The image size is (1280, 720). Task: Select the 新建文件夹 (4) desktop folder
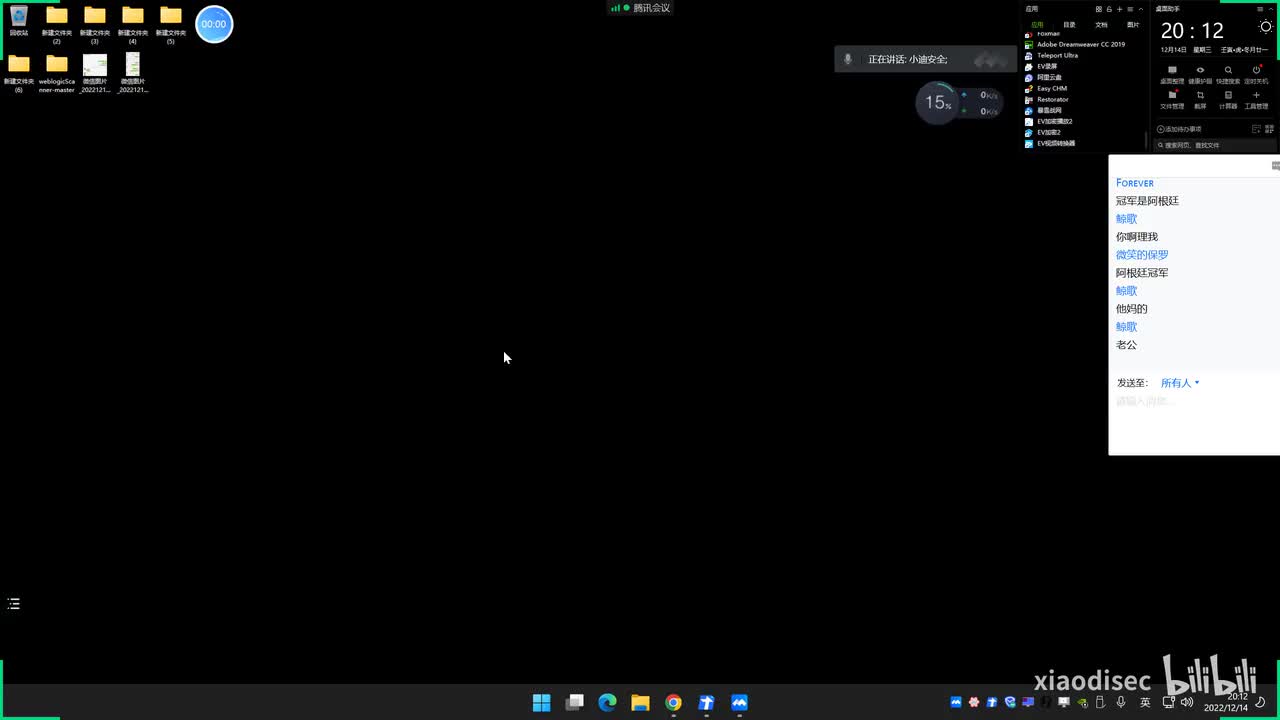[133, 24]
